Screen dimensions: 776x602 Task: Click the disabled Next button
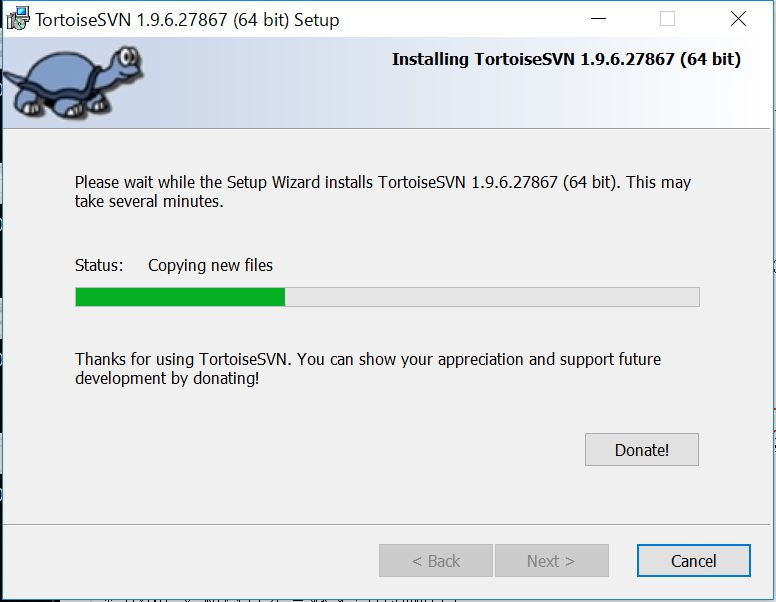[x=551, y=561]
